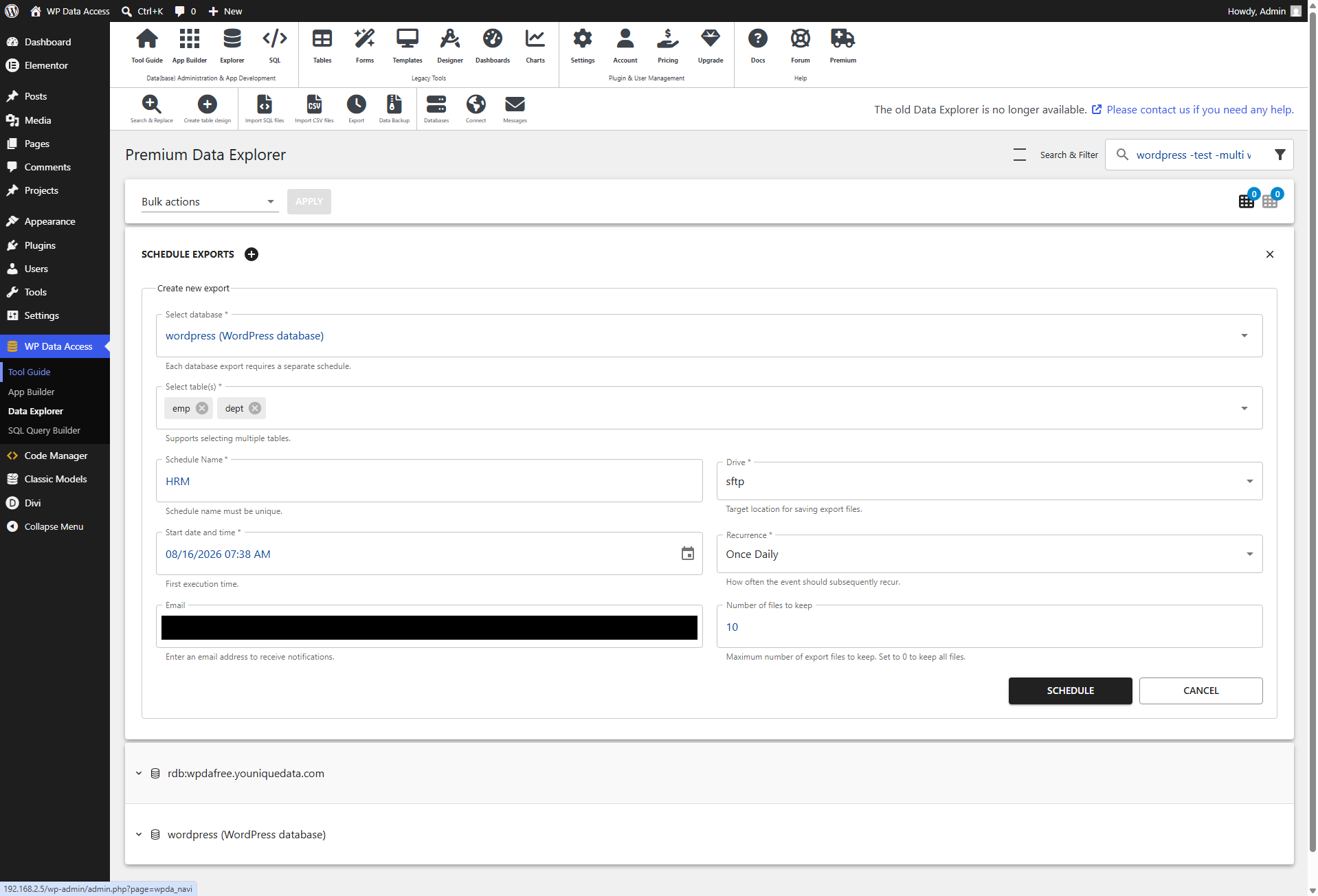Viewport: 1318px width, 896px height.
Task: Add a new scheduled export plus icon
Action: pos(252,254)
